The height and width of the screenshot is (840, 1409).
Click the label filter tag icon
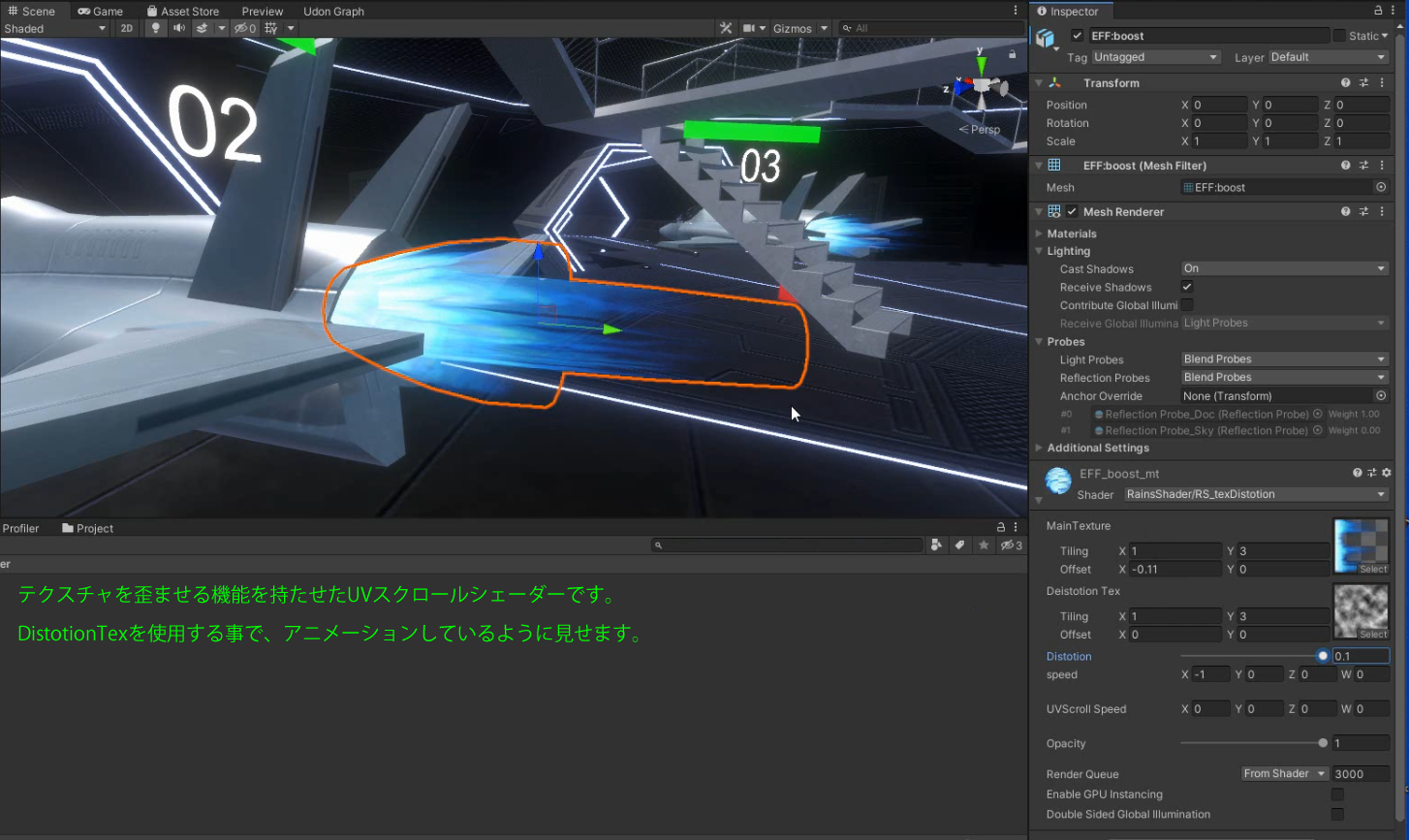click(x=959, y=544)
